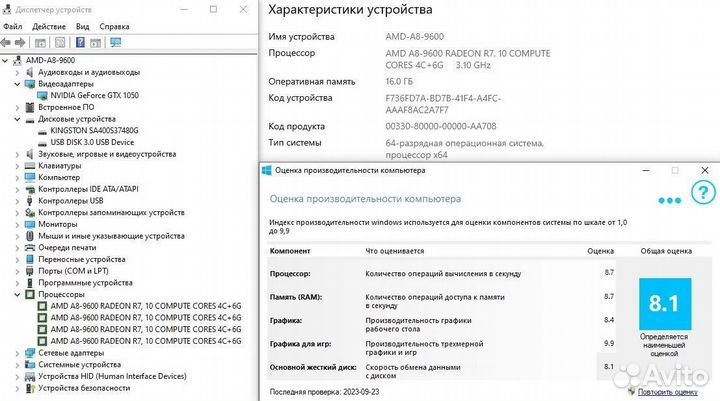Click the Переносные устройства icon
Viewport: 720px width, 401px height.
(x=30, y=260)
